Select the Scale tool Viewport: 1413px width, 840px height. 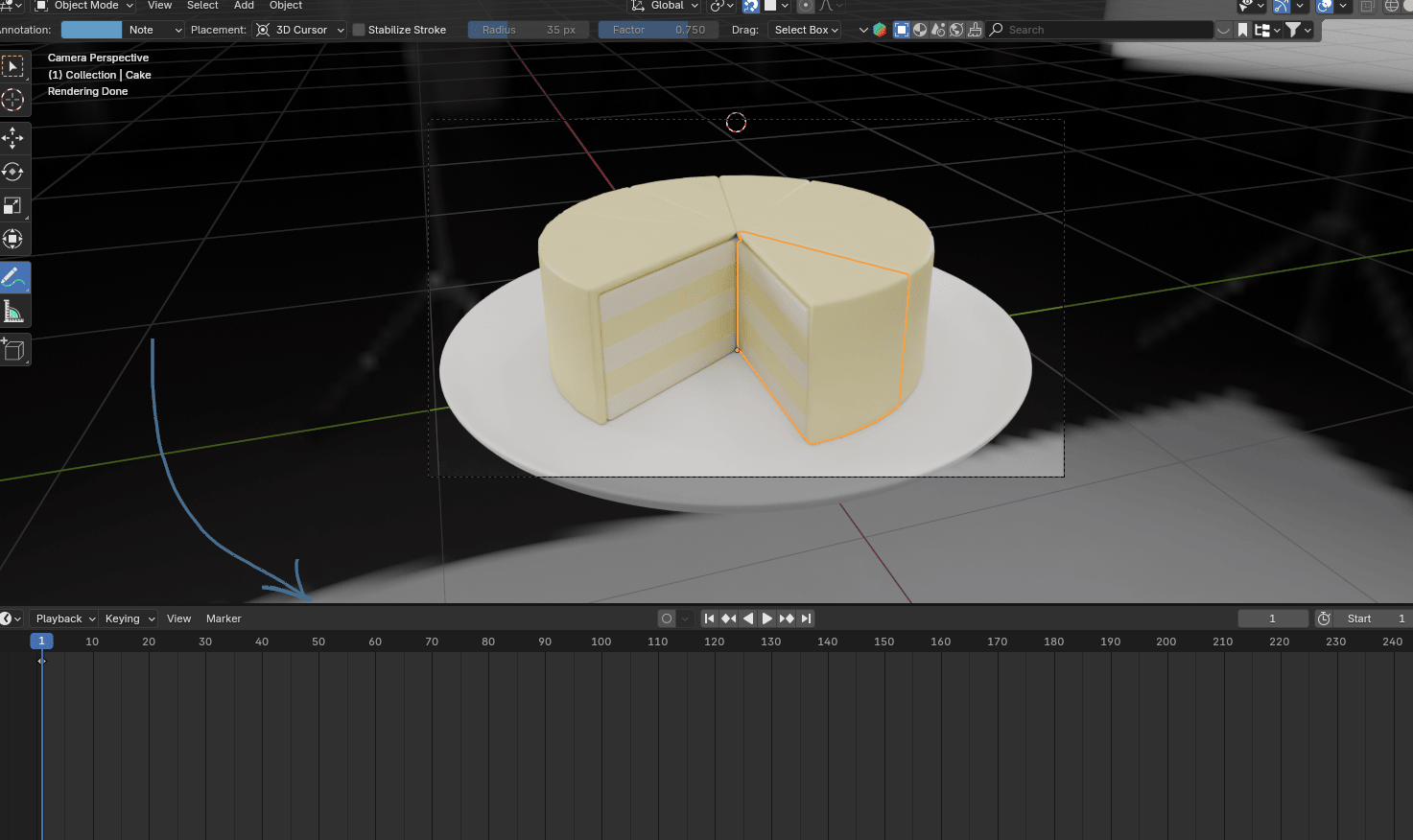[x=13, y=206]
